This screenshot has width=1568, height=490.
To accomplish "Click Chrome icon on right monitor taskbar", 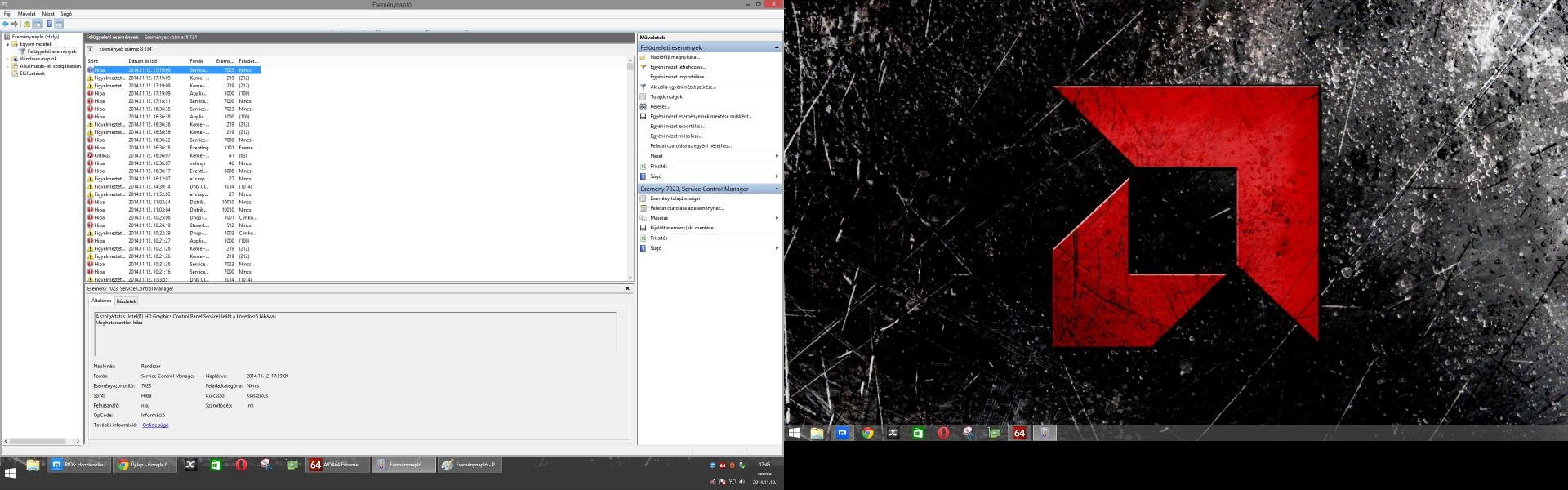I will pos(867,433).
